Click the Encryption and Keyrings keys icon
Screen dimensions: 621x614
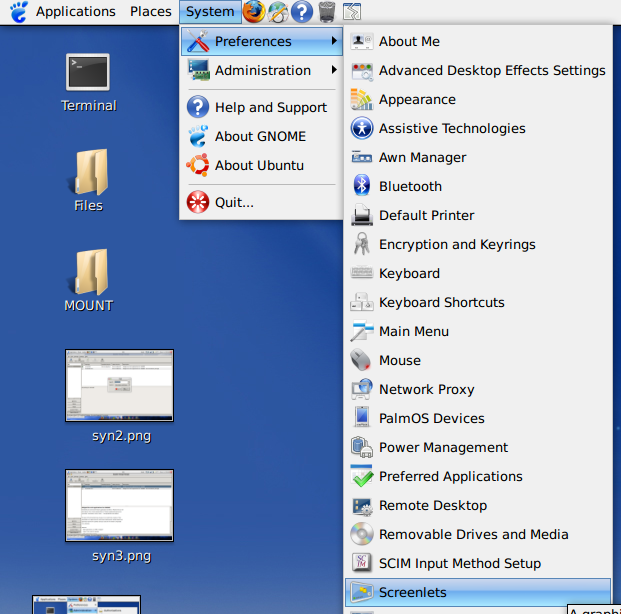click(362, 244)
